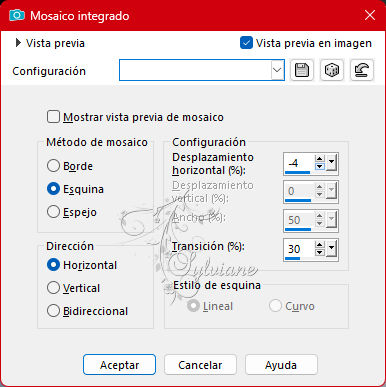386x387 pixels.
Task: Toggle Vista previa en imagen checkbox
Action: pos(246,43)
